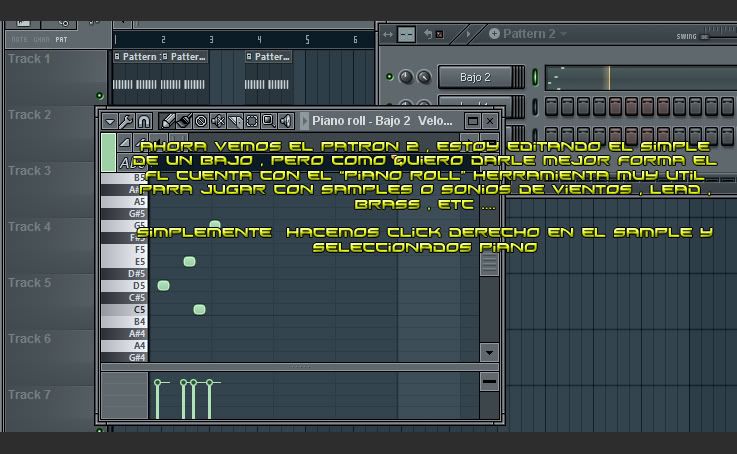Click the A4 piano key
The height and width of the screenshot is (454, 737).
click(x=124, y=345)
